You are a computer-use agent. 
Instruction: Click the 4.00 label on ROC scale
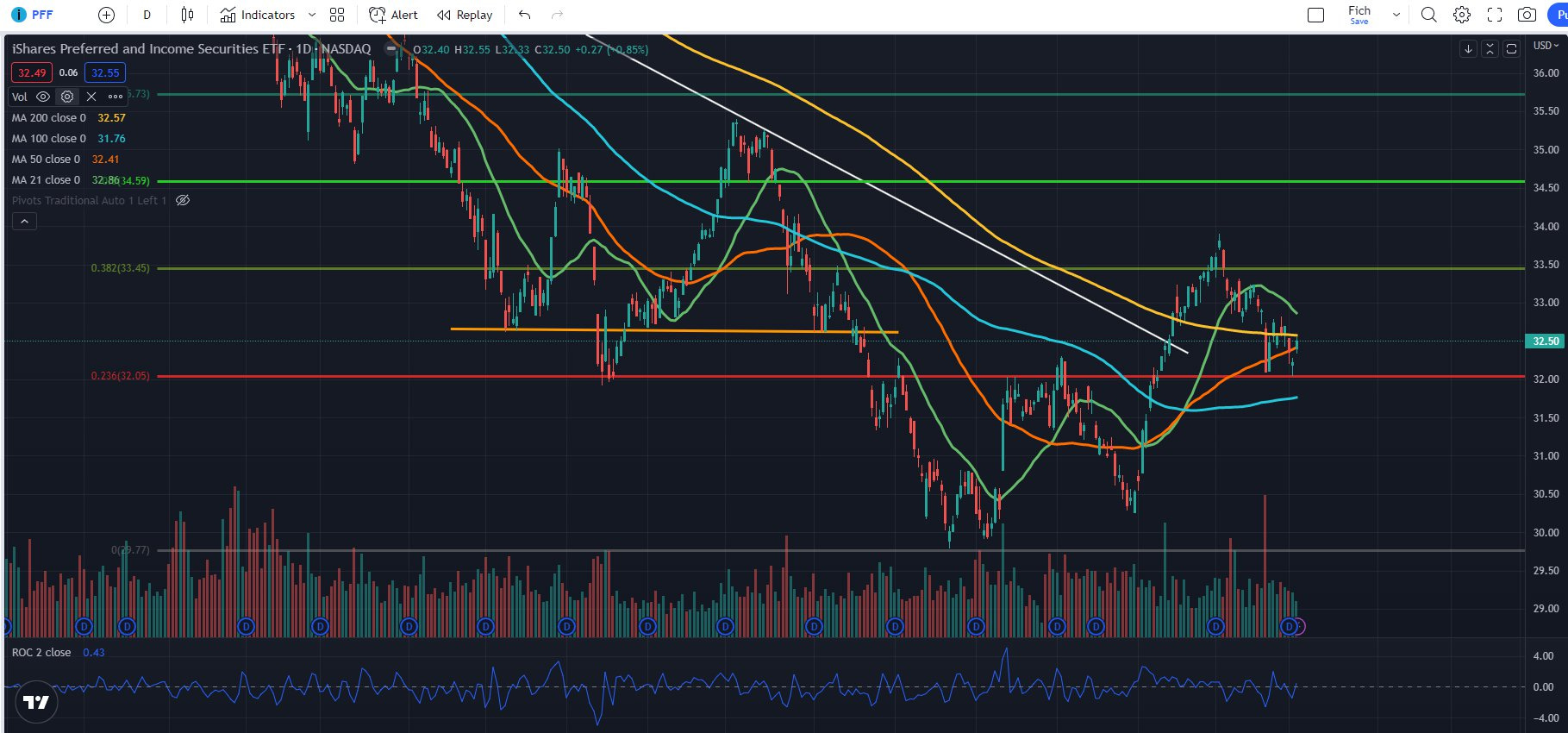pos(1544,656)
